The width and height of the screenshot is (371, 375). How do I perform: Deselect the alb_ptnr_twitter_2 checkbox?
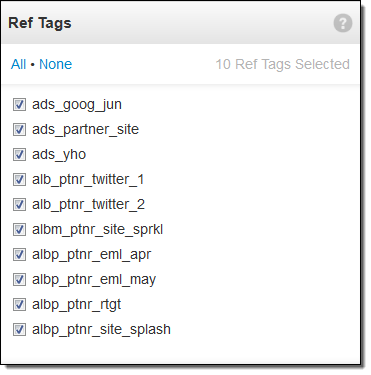click(19, 204)
